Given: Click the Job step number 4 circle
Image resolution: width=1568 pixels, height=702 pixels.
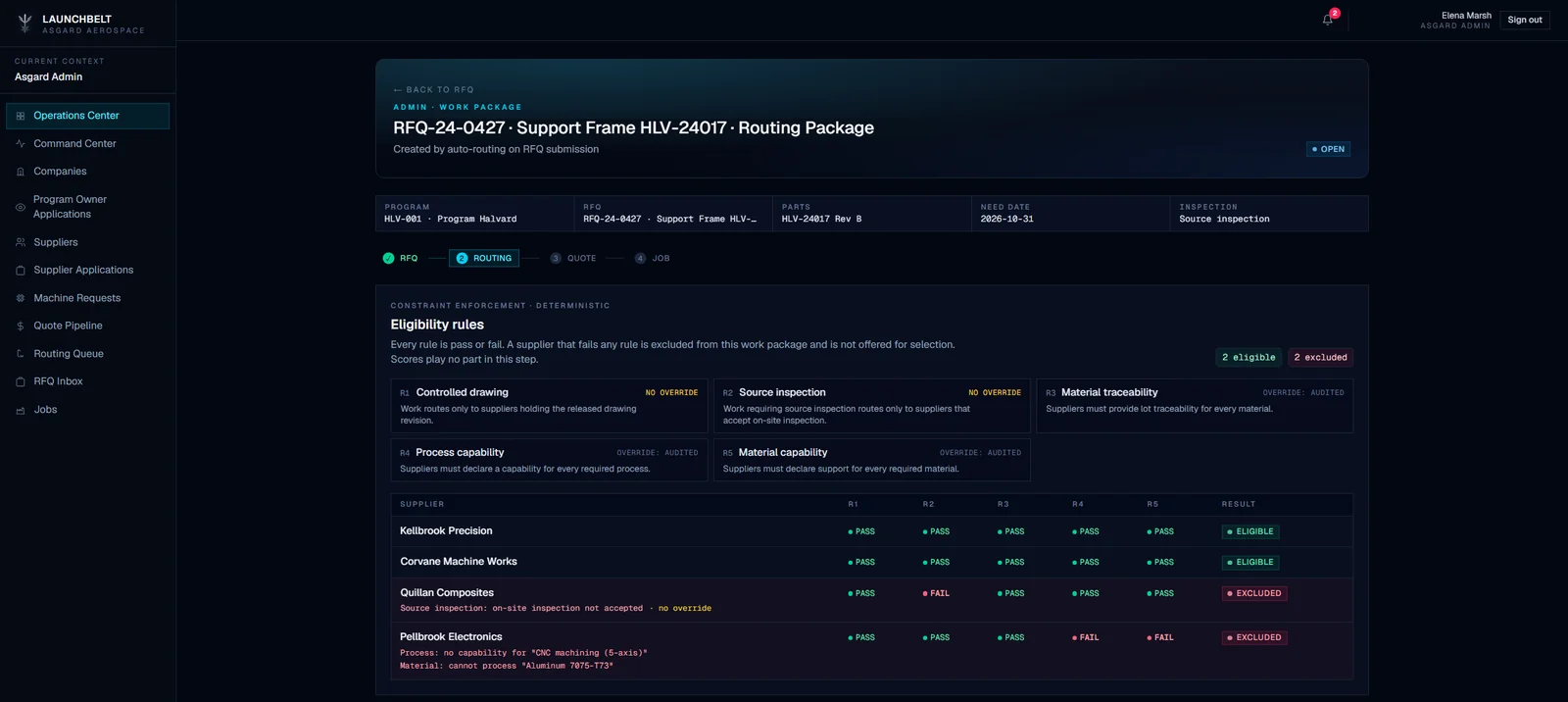Looking at the screenshot, I should (x=640, y=259).
